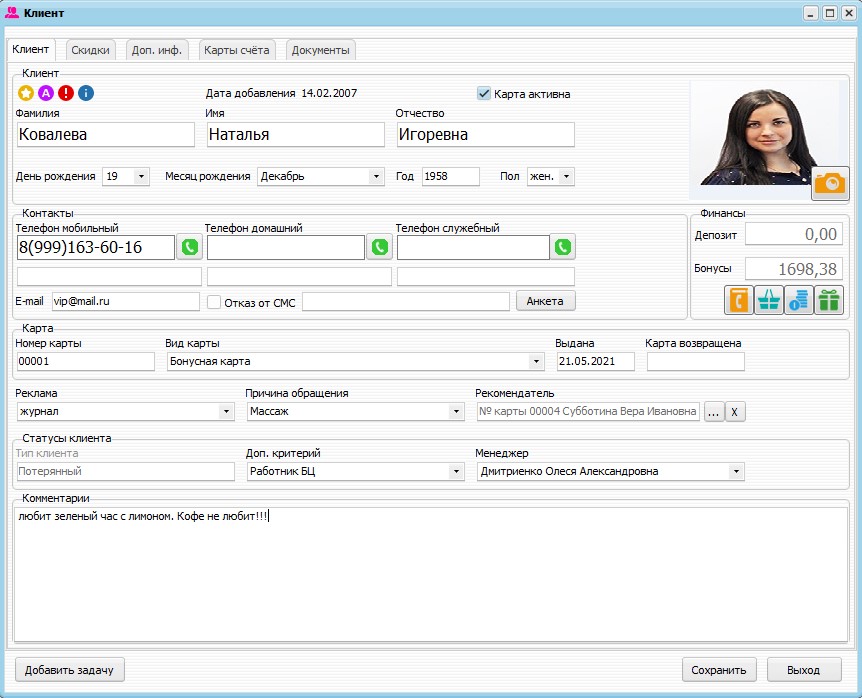Viewport: 862px width, 698px height.
Task: Open the orange phone book icon
Action: pos(739,300)
